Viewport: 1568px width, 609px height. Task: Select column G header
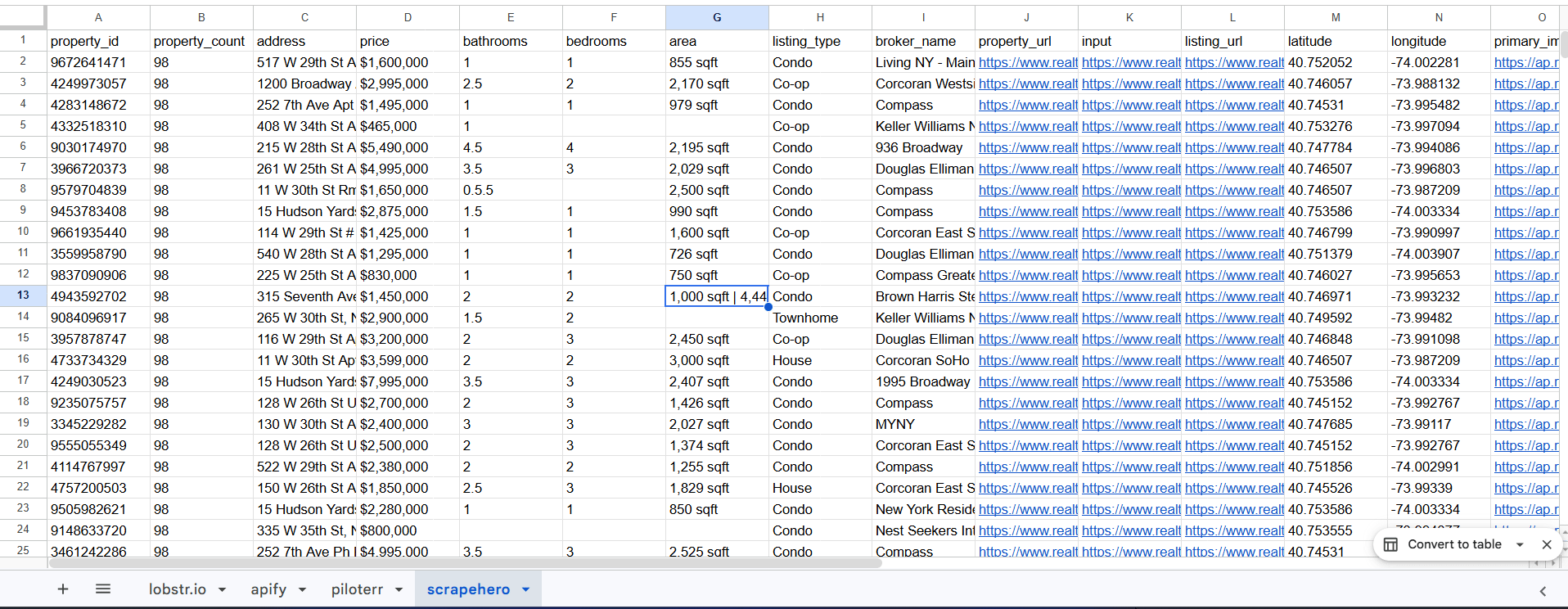pos(717,17)
